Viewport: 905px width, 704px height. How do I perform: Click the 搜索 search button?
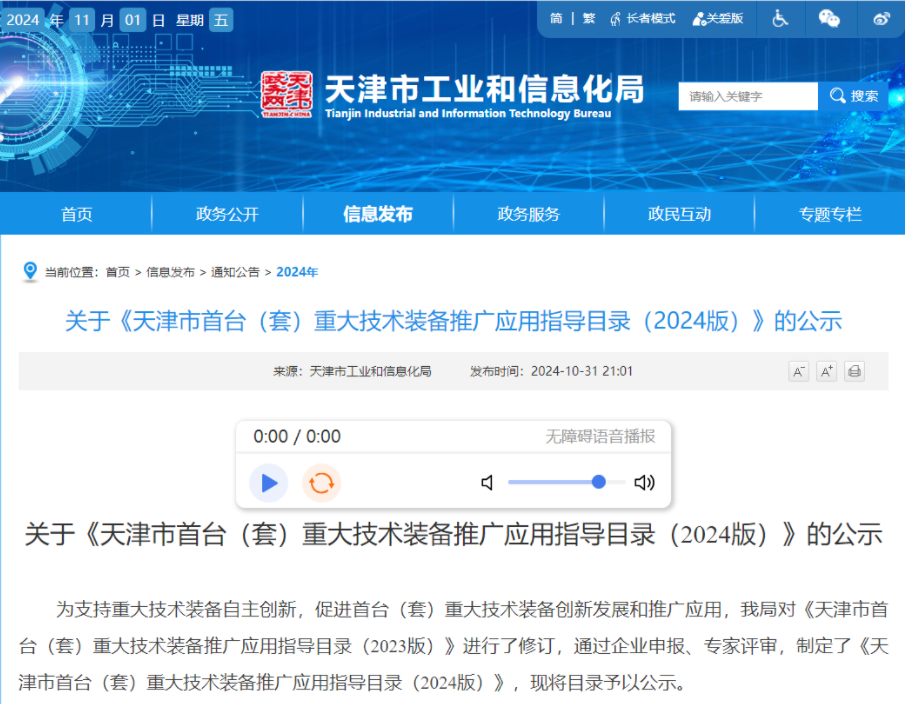pos(853,96)
